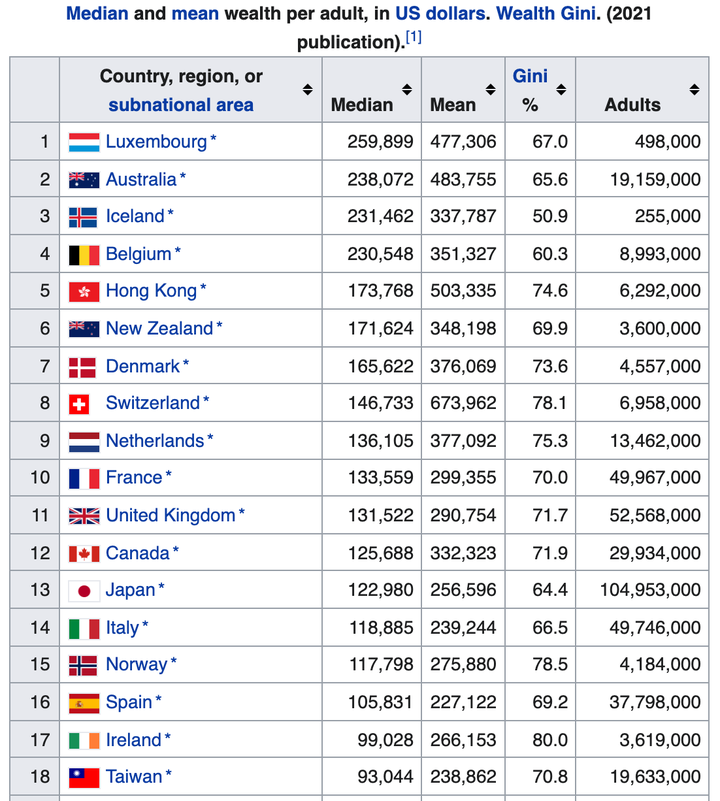
Task: Open the Netherlands article link
Action: 155,441
